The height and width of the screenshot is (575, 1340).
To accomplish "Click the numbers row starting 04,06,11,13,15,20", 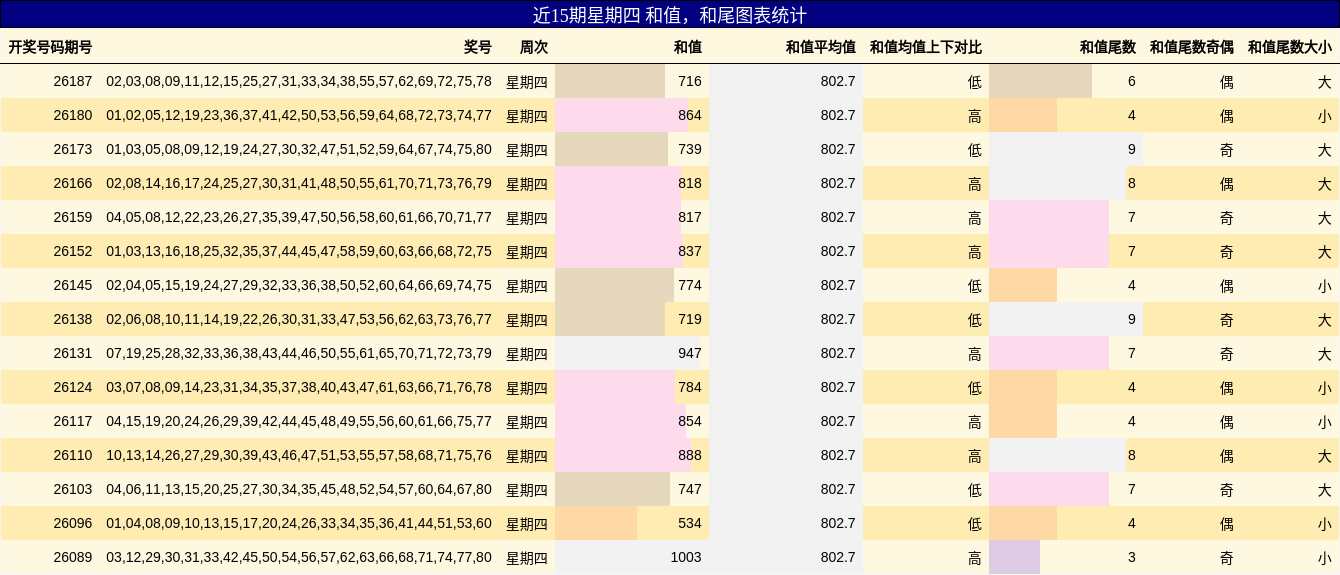I will click(x=299, y=489).
